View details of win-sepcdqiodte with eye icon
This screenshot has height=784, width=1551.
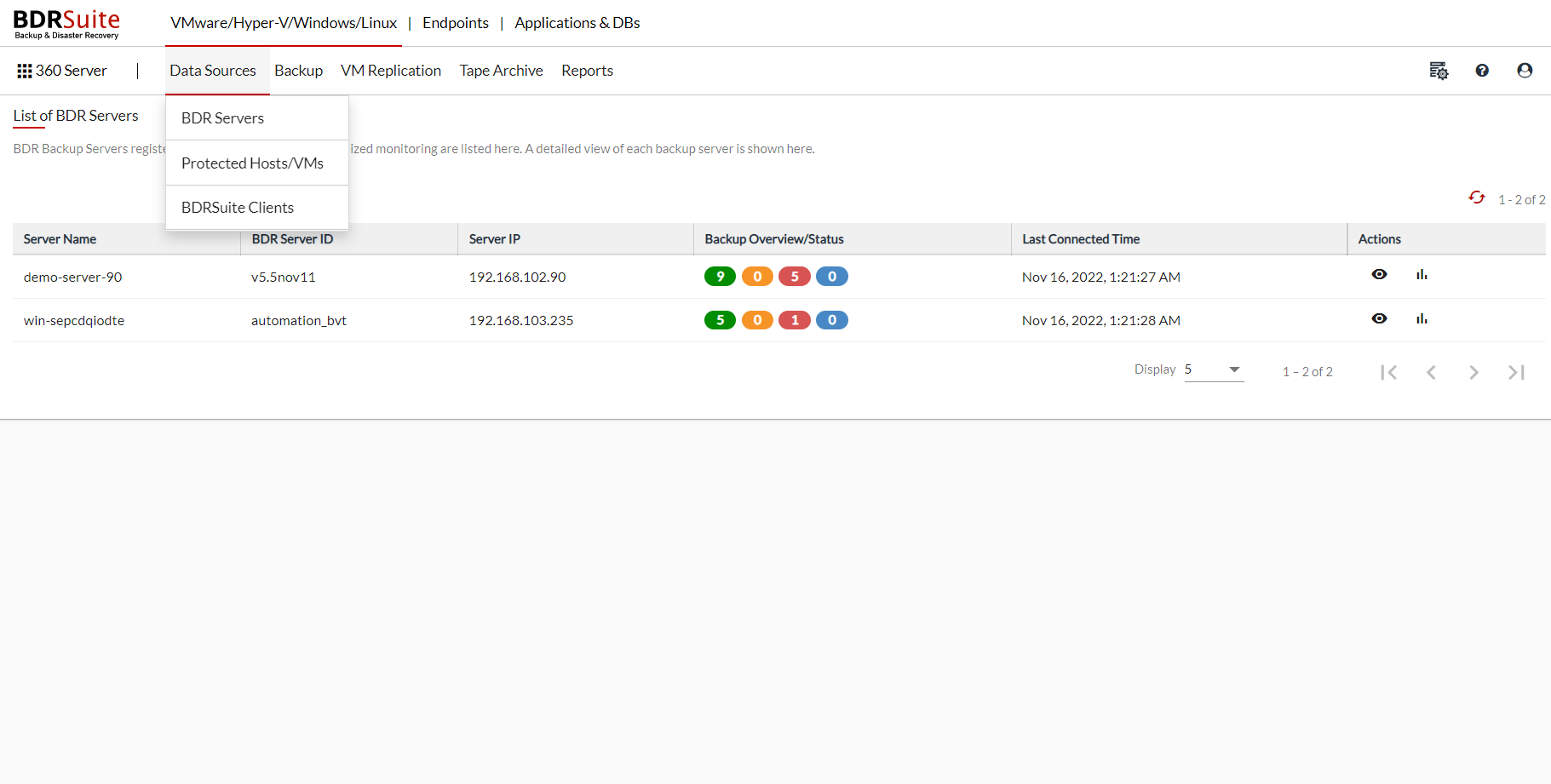click(x=1380, y=318)
